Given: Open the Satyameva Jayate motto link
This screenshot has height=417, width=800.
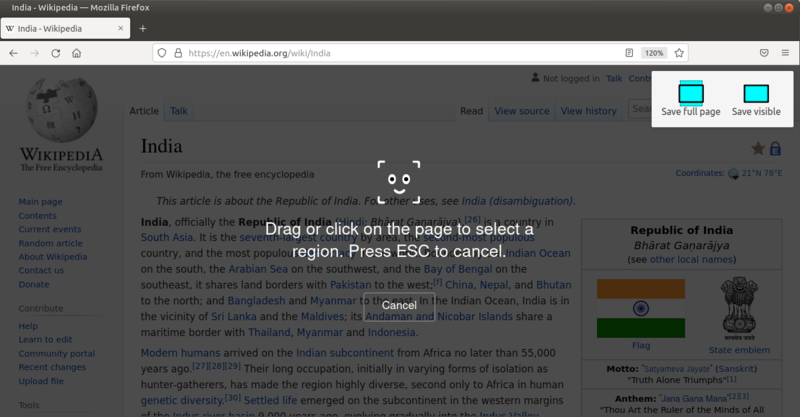Looking at the screenshot, I should [677, 369].
